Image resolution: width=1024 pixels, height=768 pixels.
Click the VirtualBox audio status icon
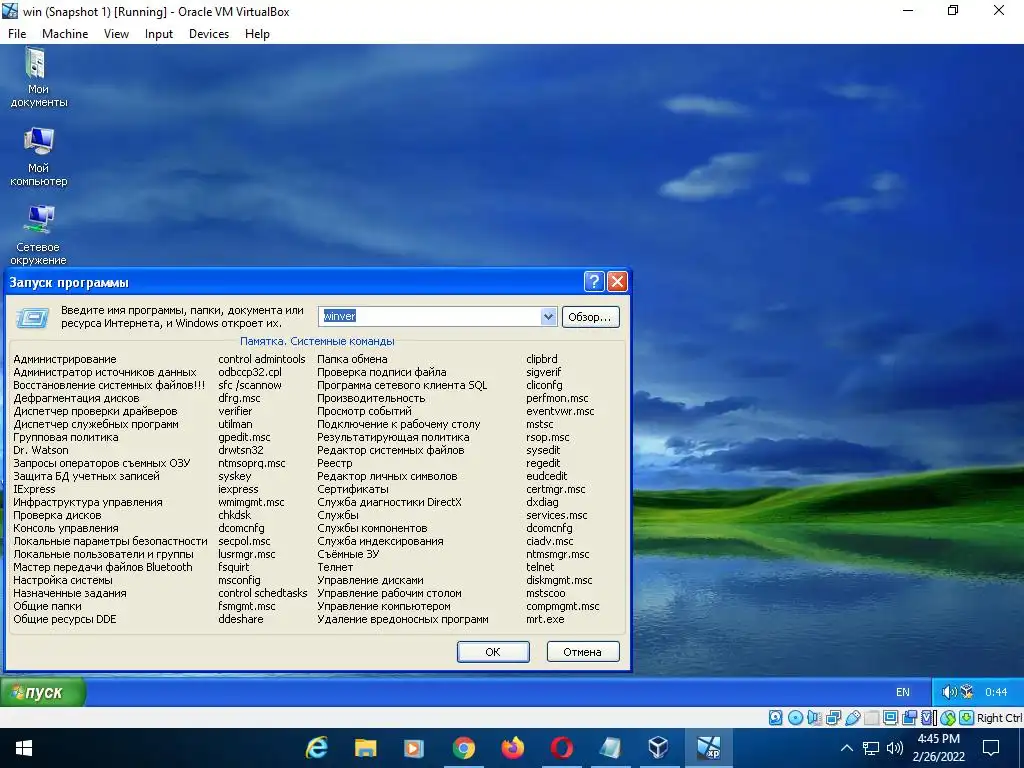click(x=814, y=718)
